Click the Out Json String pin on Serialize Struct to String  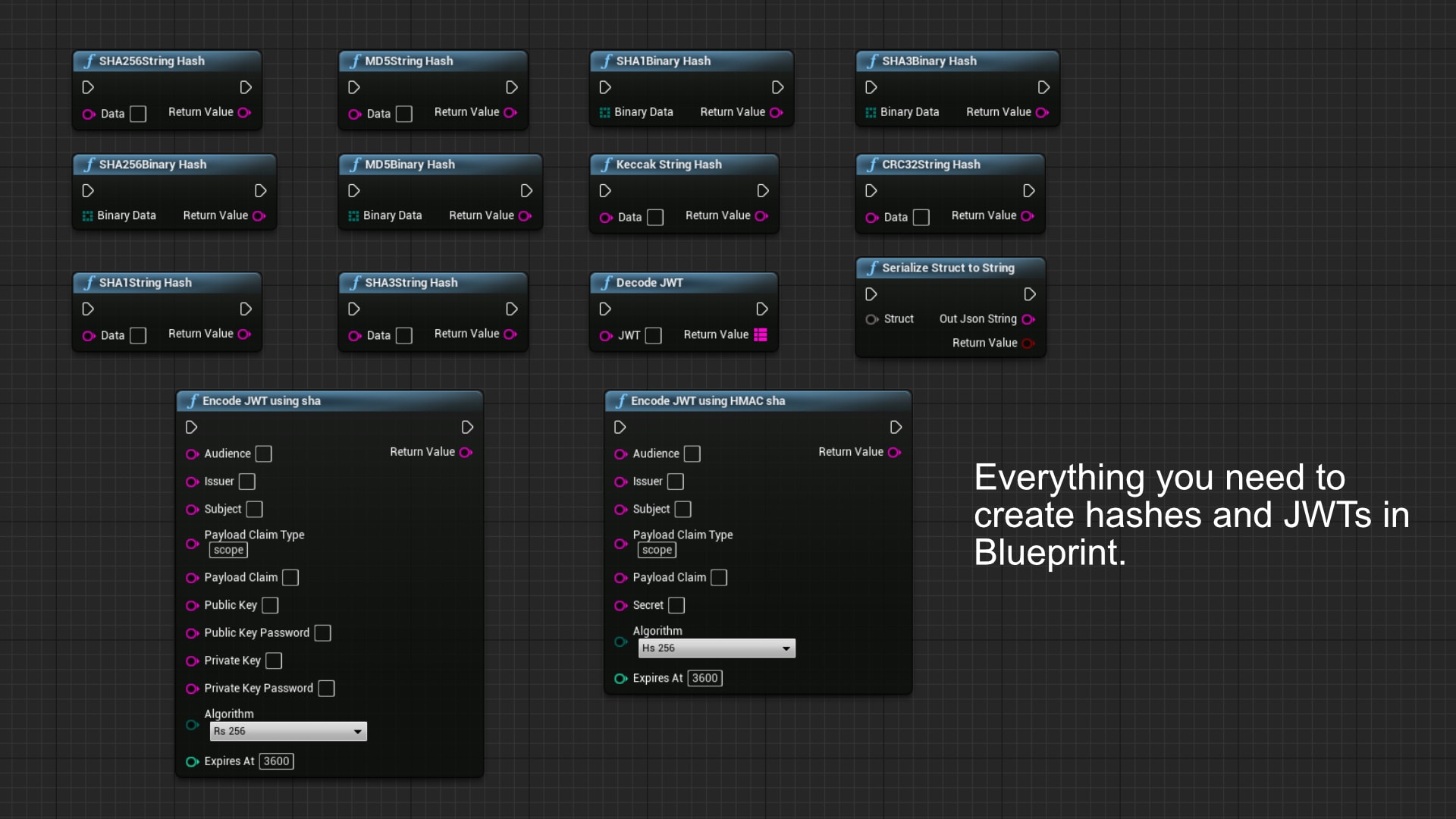coord(1030,319)
